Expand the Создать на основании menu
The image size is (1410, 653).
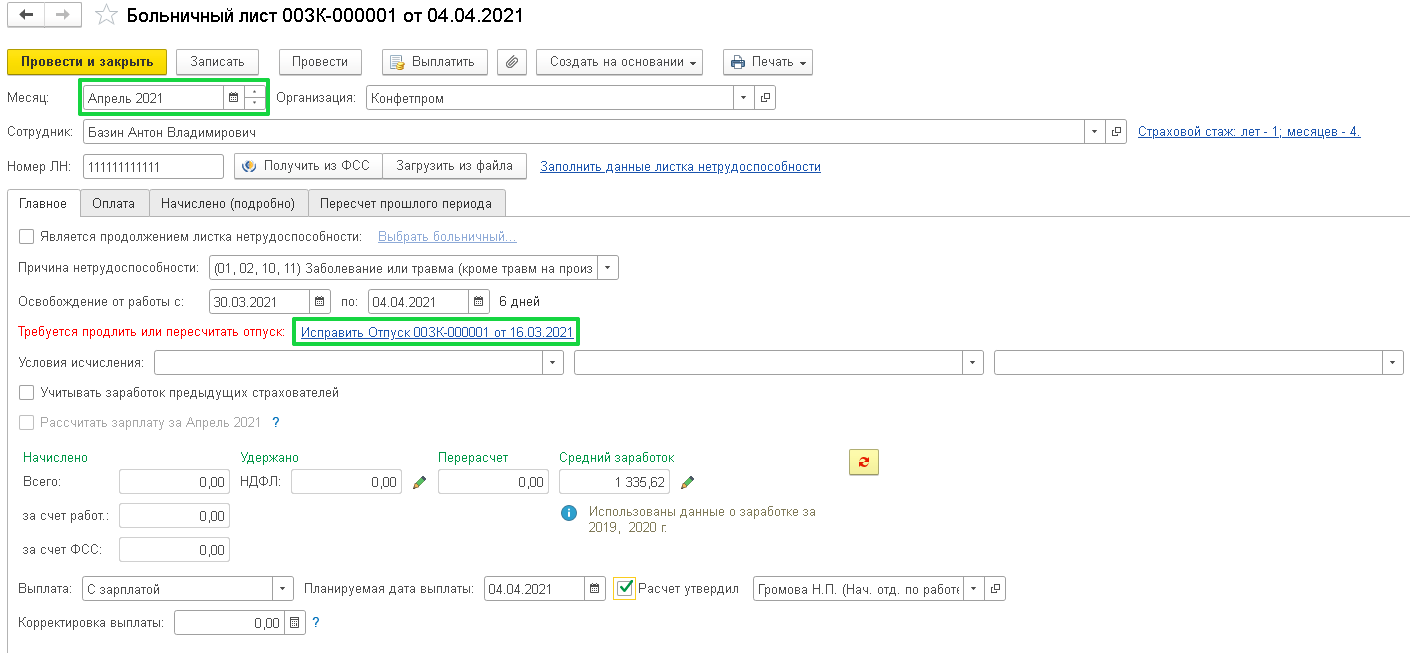pyautogui.click(x=619, y=62)
